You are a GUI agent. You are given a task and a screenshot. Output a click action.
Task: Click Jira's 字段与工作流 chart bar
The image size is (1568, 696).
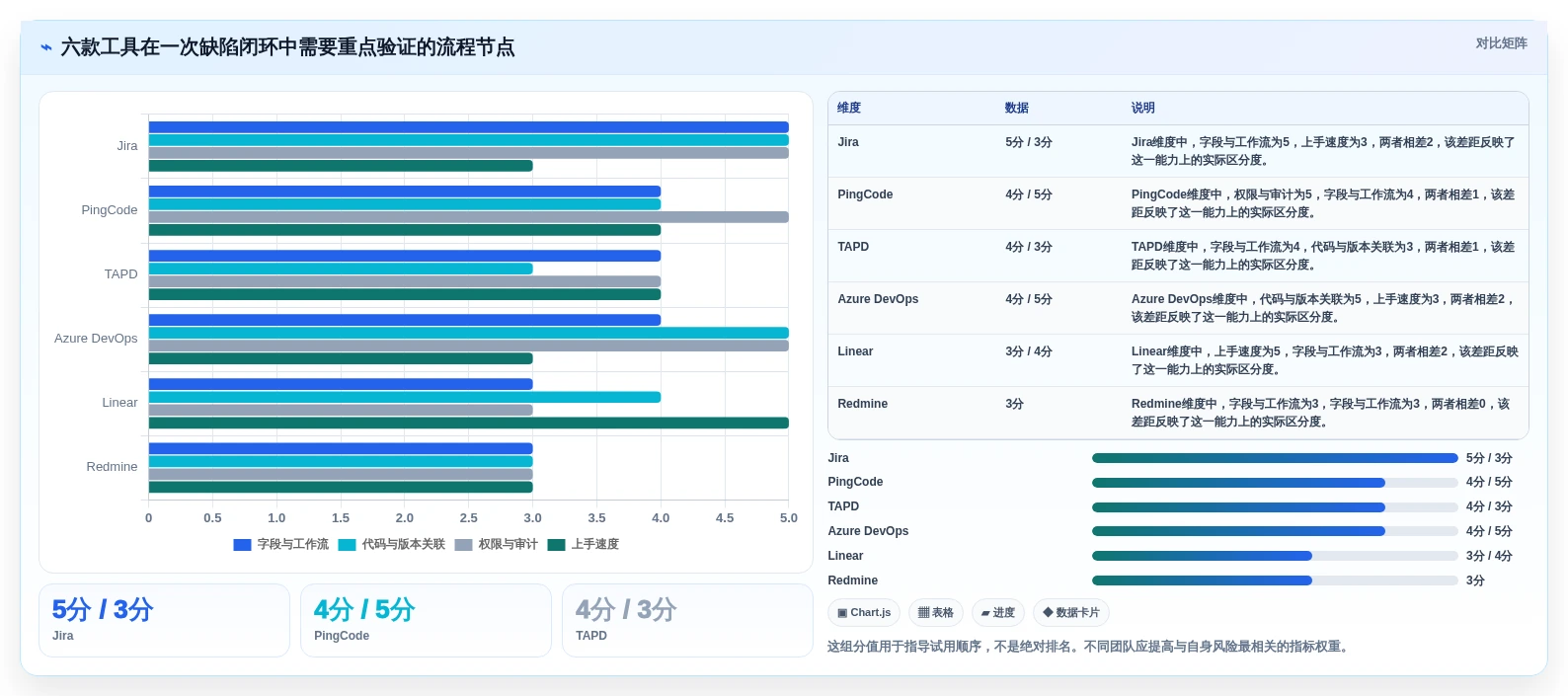click(x=468, y=127)
